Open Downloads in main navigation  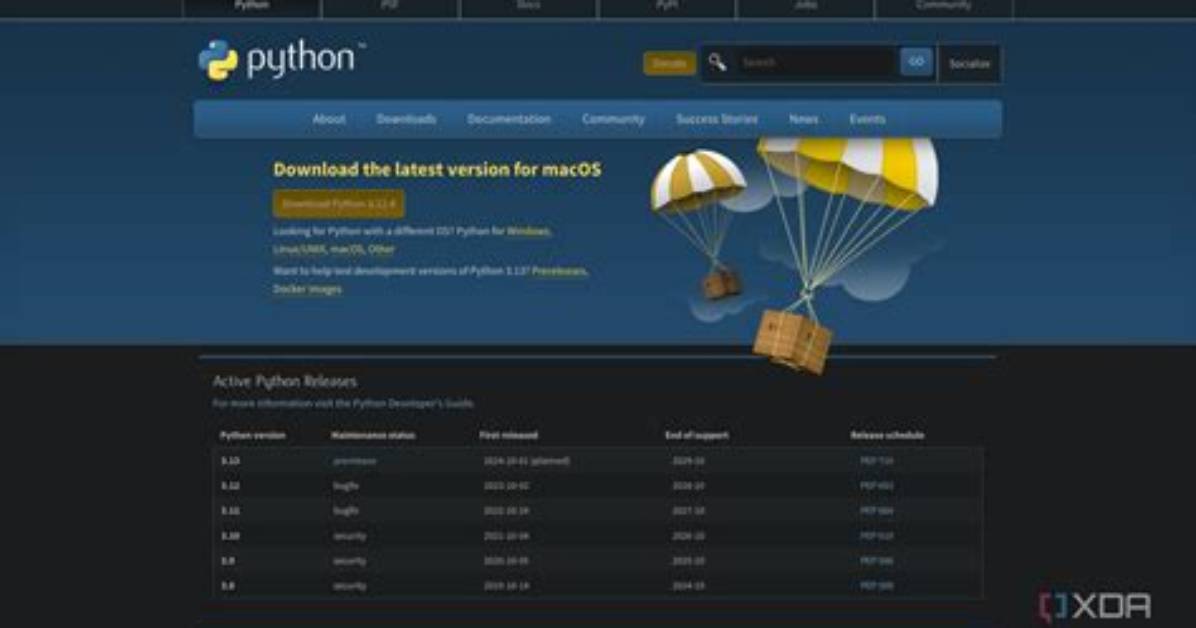coord(406,119)
